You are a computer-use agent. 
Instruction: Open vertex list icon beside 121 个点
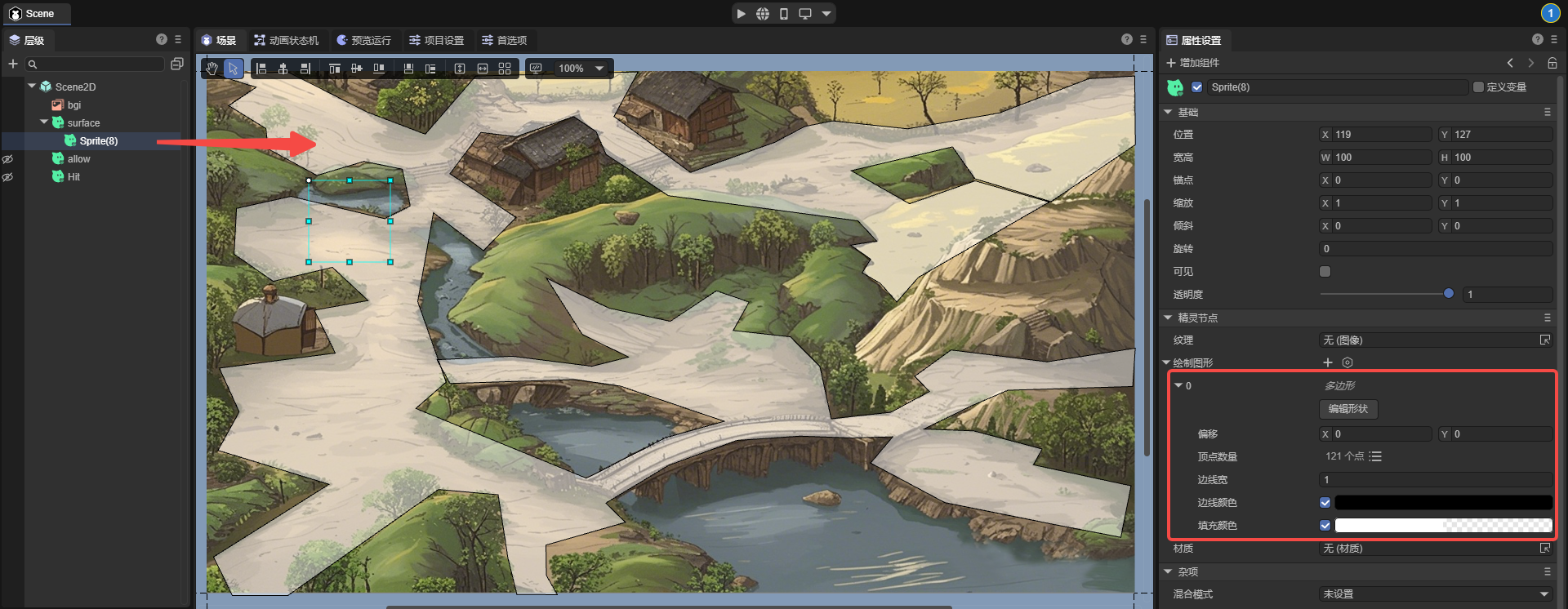1376,457
